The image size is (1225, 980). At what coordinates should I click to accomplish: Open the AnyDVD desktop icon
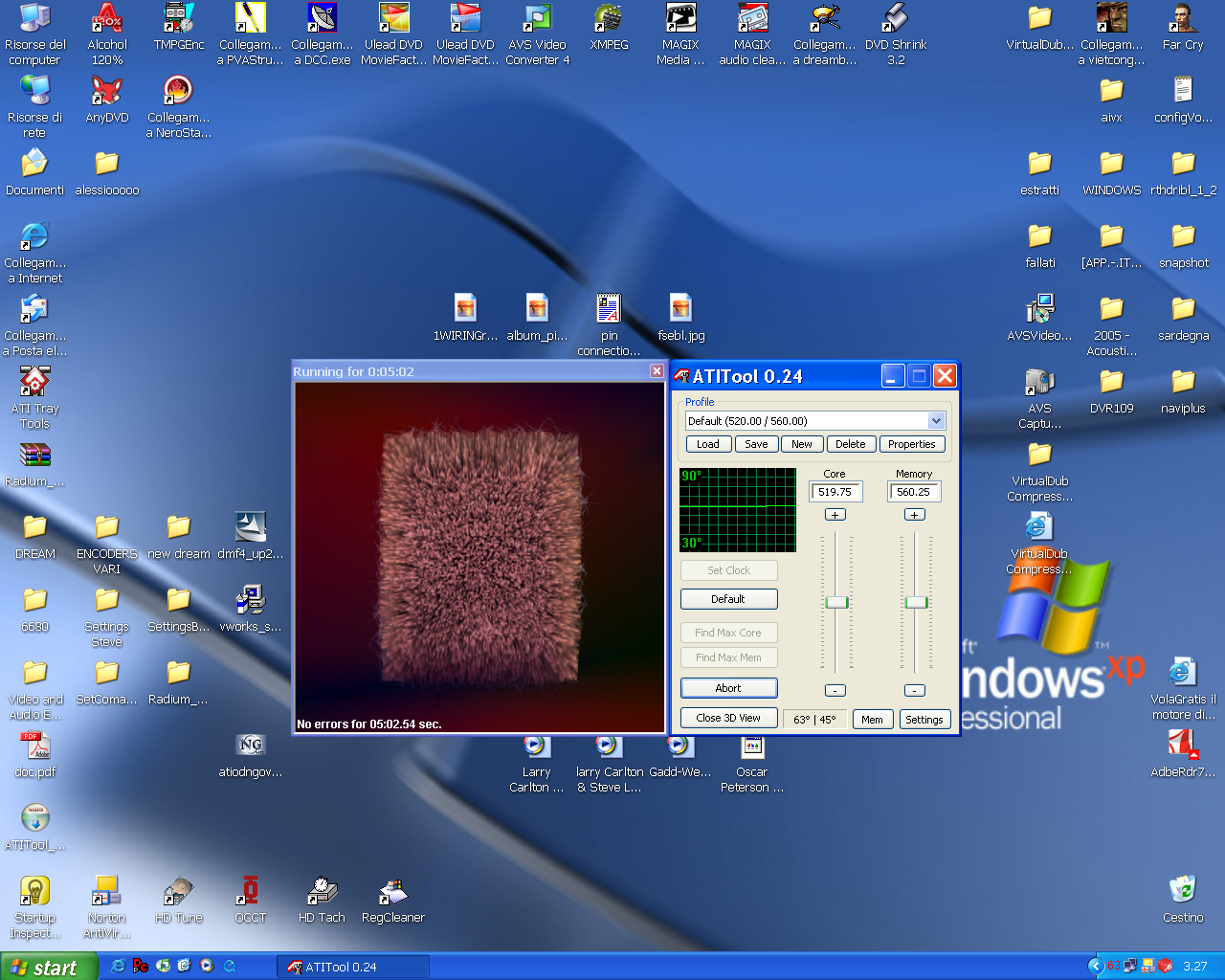tap(106, 92)
